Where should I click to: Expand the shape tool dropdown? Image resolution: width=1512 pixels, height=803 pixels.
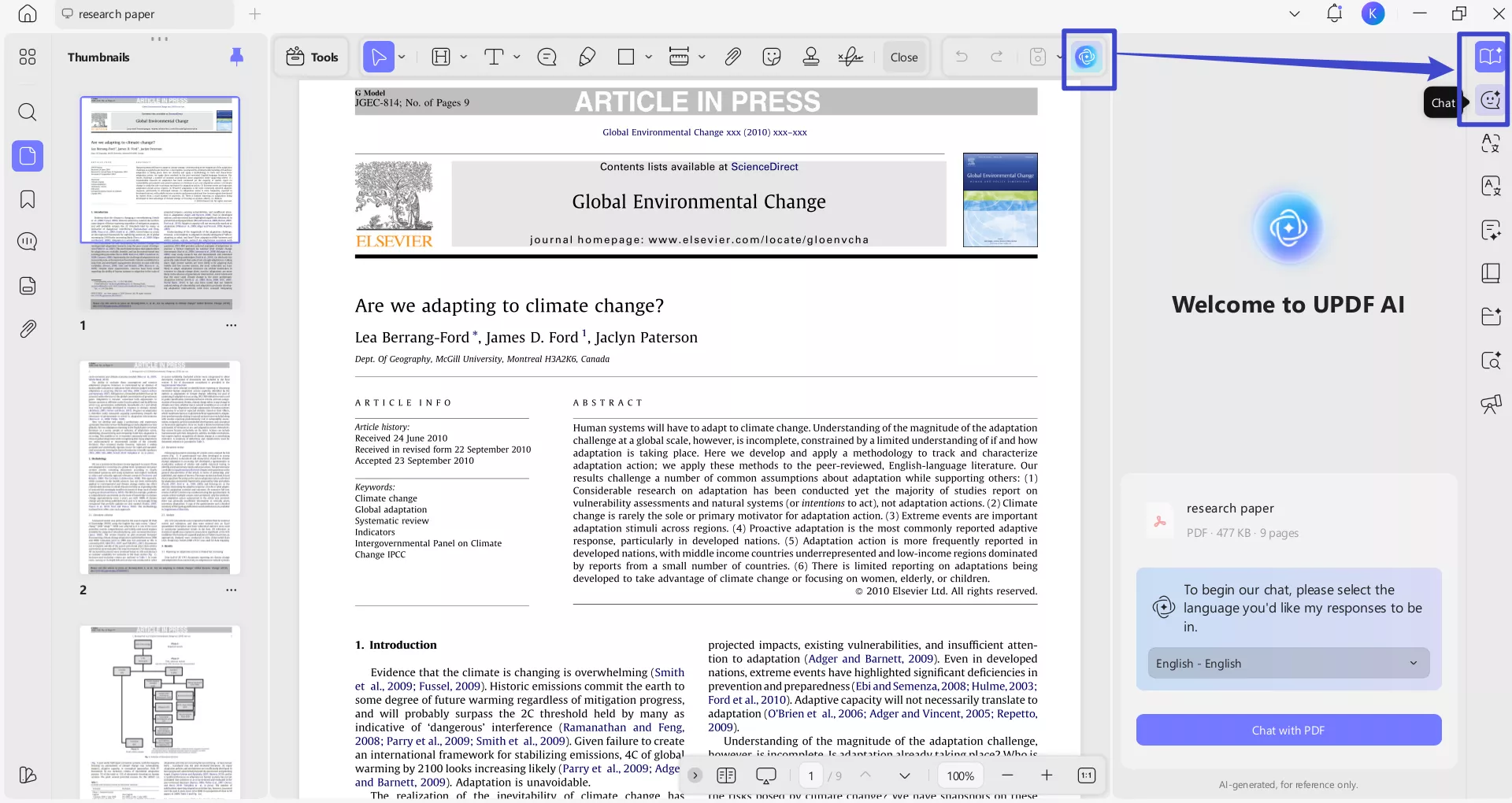(x=647, y=57)
